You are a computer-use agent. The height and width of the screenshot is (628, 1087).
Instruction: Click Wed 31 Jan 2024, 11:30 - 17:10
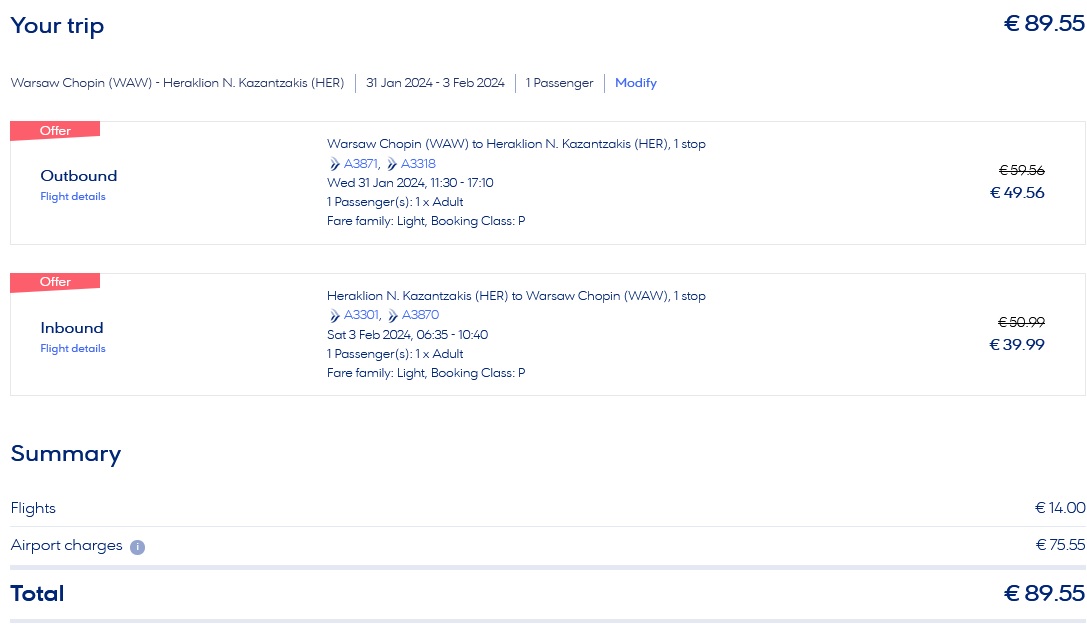410,183
